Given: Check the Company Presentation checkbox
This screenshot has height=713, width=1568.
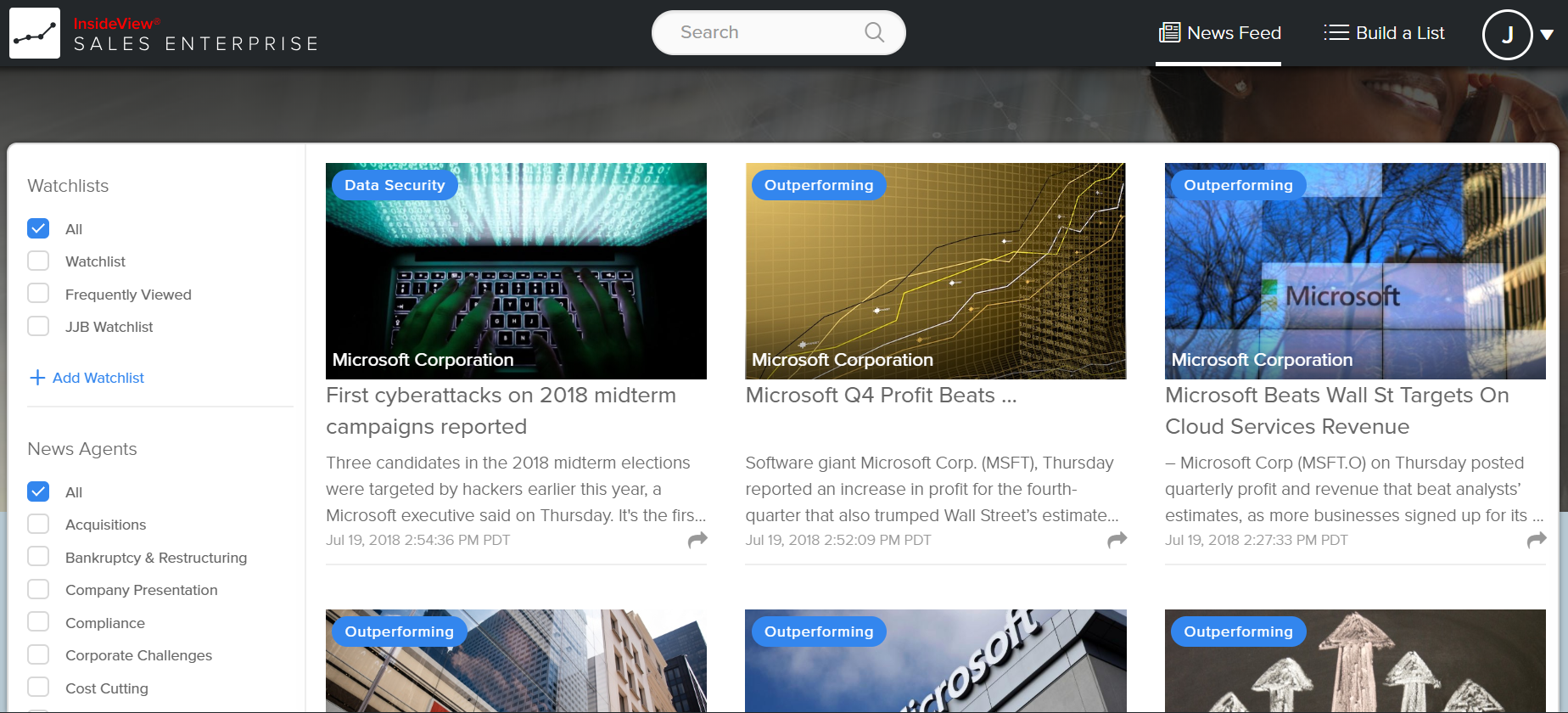Looking at the screenshot, I should click(x=38, y=589).
